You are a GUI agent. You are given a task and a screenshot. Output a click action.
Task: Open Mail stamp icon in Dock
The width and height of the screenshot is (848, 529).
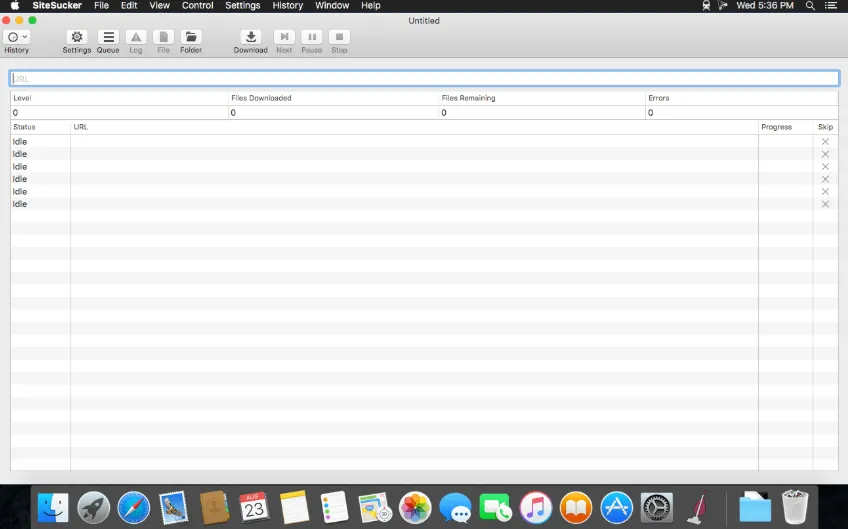tap(174, 508)
